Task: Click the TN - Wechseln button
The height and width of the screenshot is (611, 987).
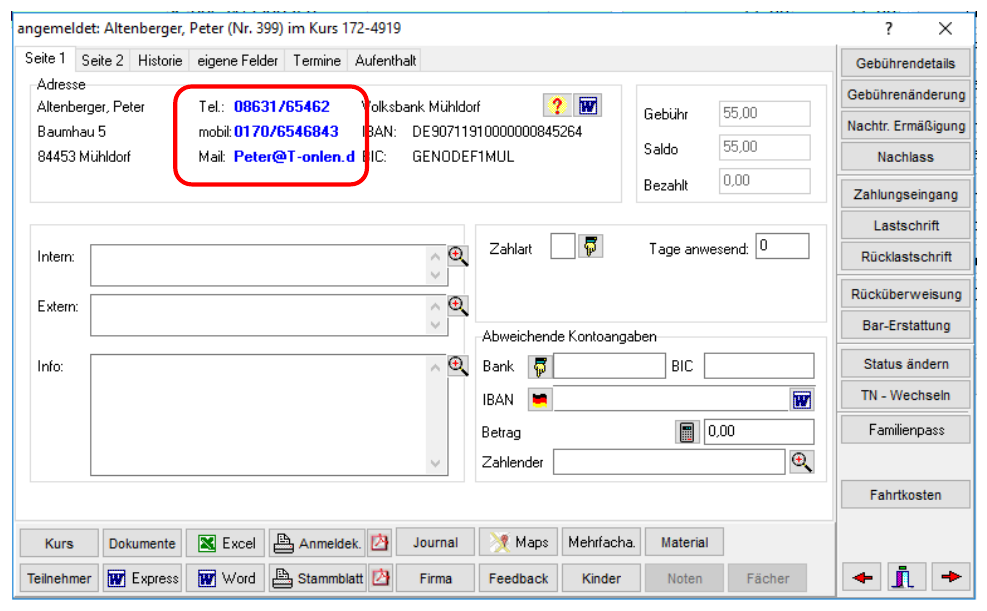Action: tap(905, 395)
